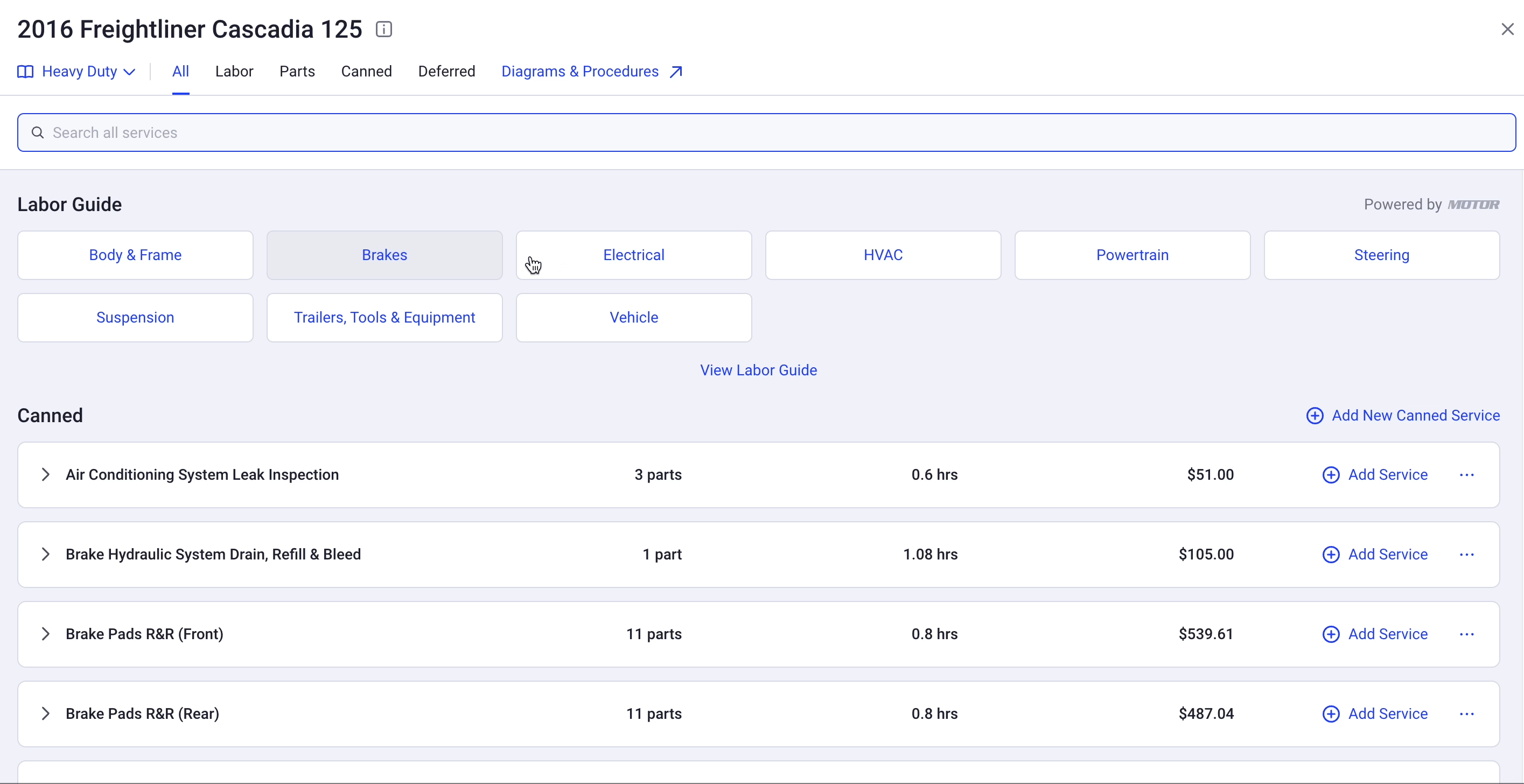
Task: Add Service for Brake Hydraulic System Drain
Action: pos(1375,555)
